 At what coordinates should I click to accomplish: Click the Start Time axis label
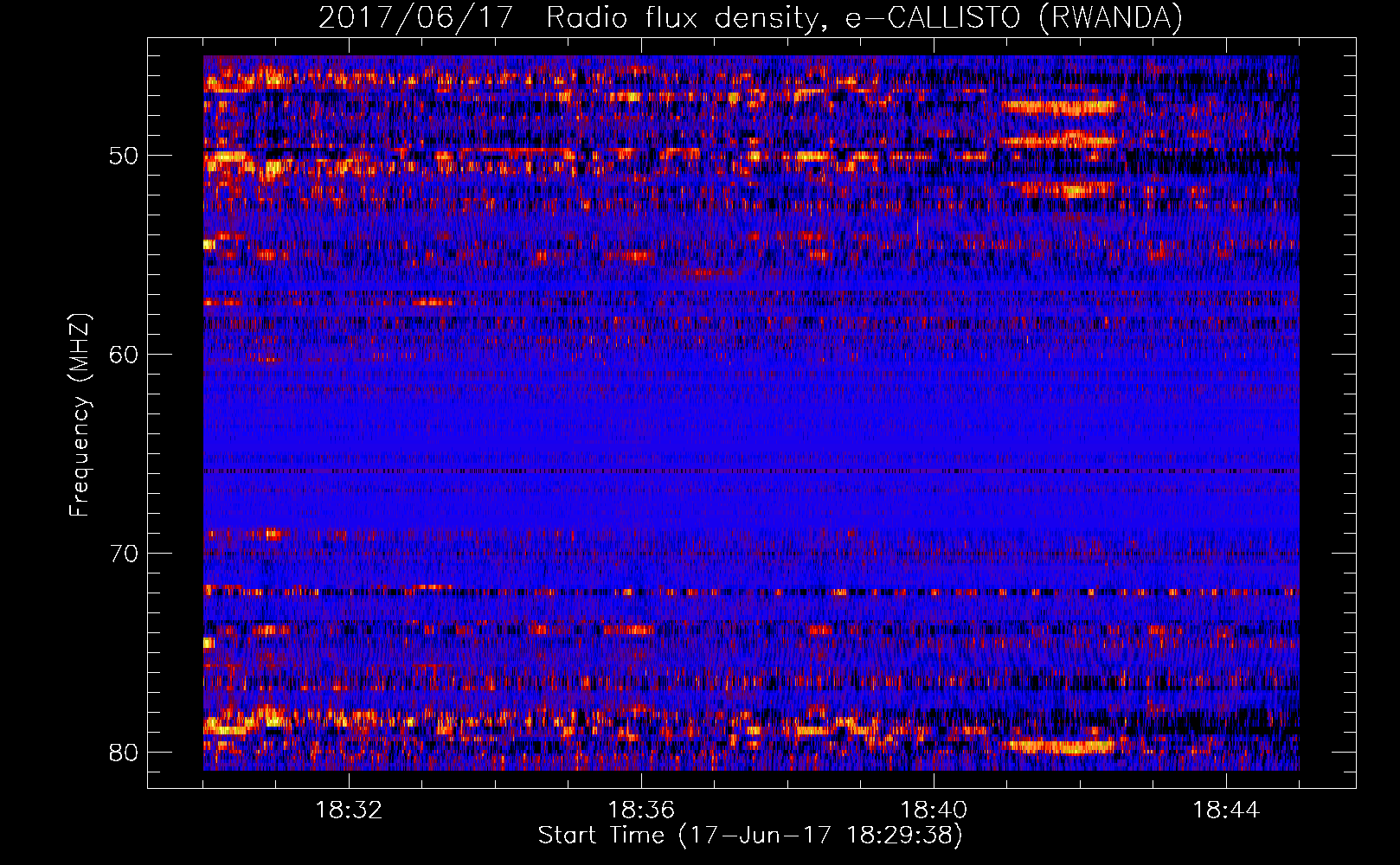pos(750,836)
